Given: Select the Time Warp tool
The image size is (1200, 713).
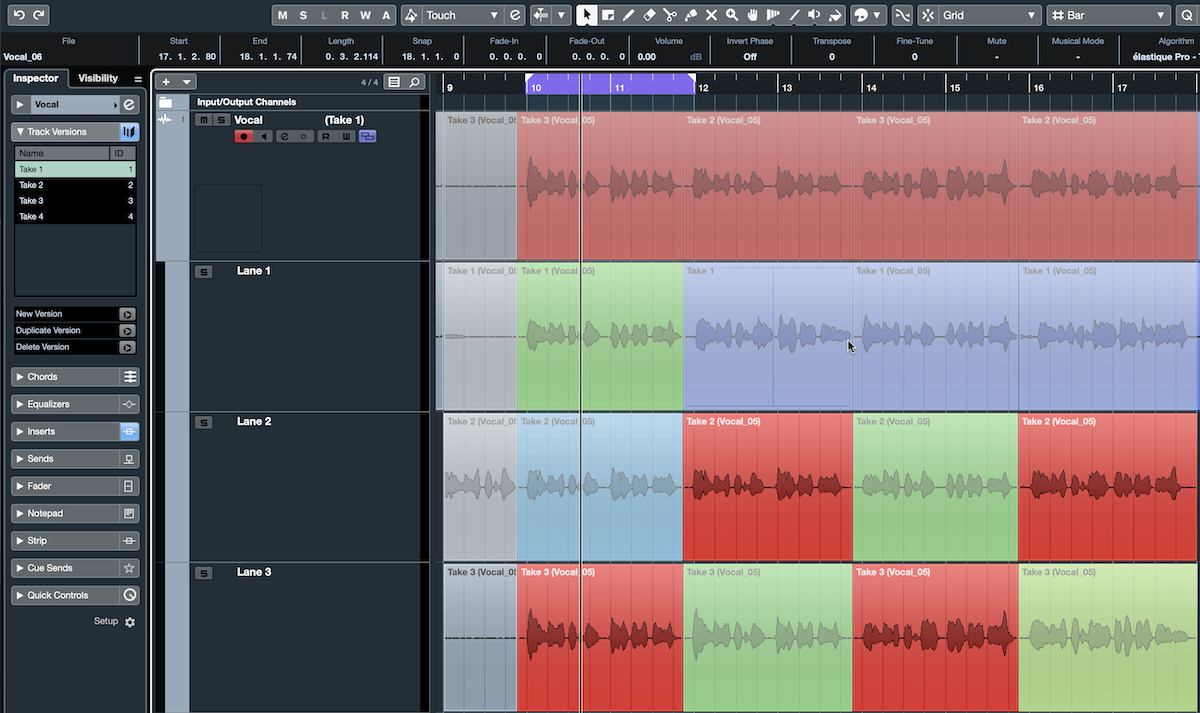Looking at the screenshot, I should click(773, 15).
